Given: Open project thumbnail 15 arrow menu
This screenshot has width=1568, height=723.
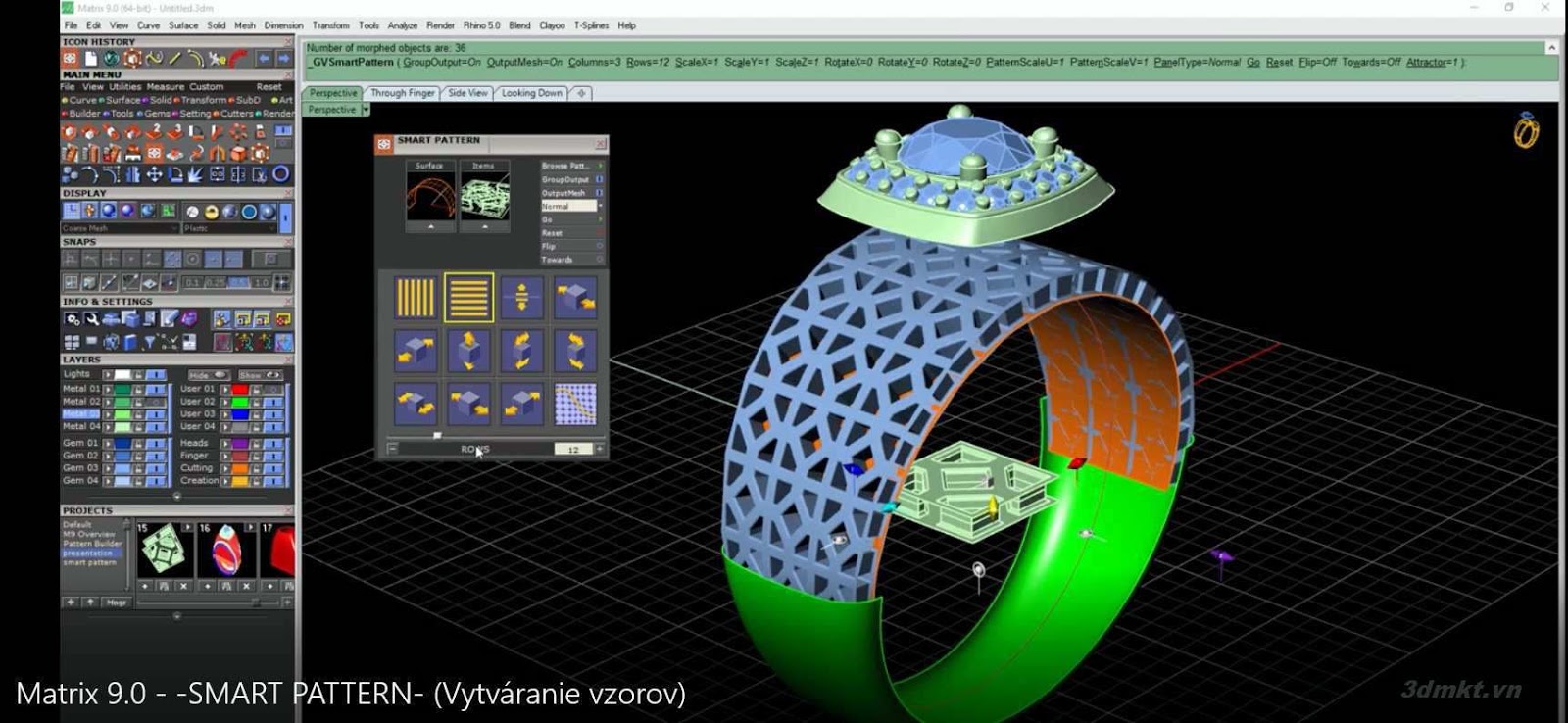Looking at the screenshot, I should tap(187, 528).
